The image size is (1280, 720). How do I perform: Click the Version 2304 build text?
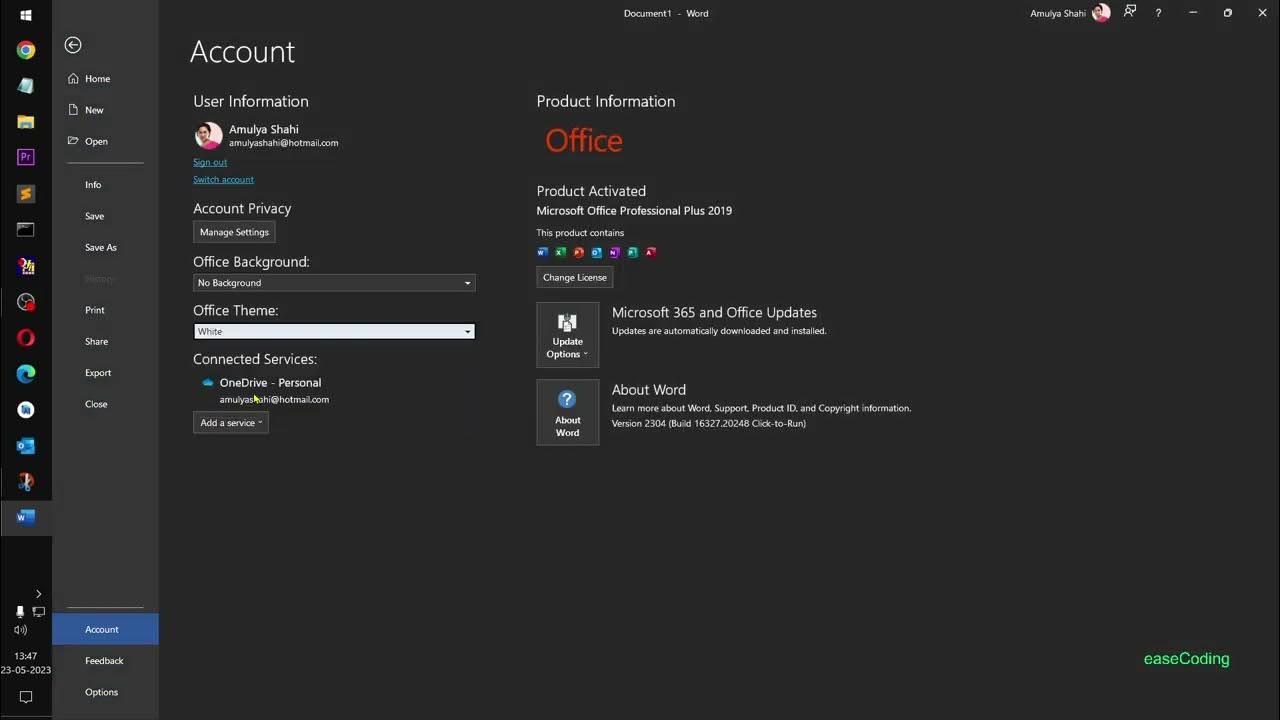click(709, 423)
